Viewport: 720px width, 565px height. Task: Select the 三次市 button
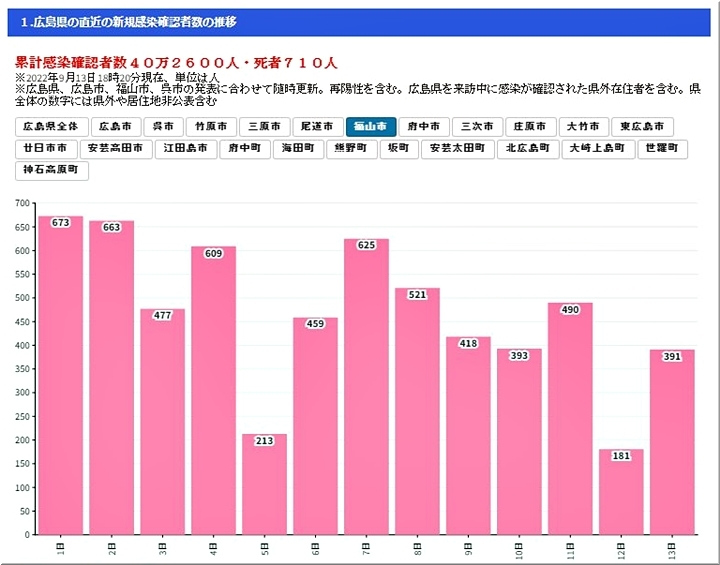click(x=476, y=127)
